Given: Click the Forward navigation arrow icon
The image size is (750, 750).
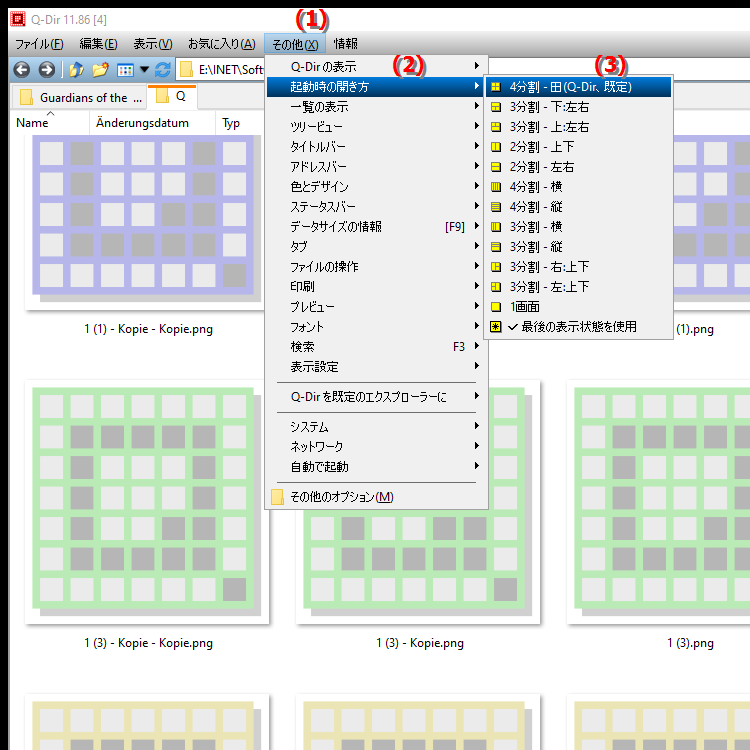Looking at the screenshot, I should click(46, 70).
